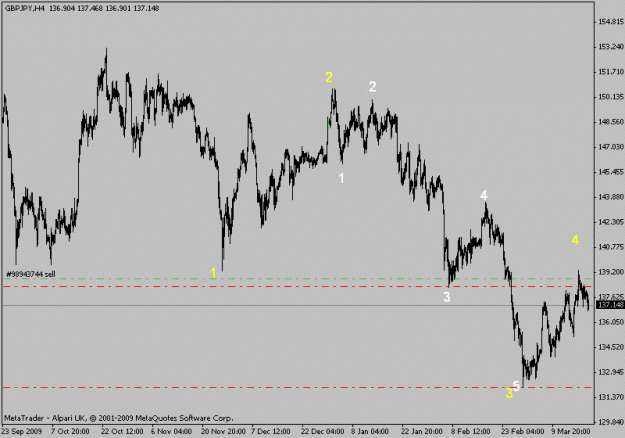The image size is (625, 438).
Task: Select the white wave label 2
Action: click(x=372, y=86)
